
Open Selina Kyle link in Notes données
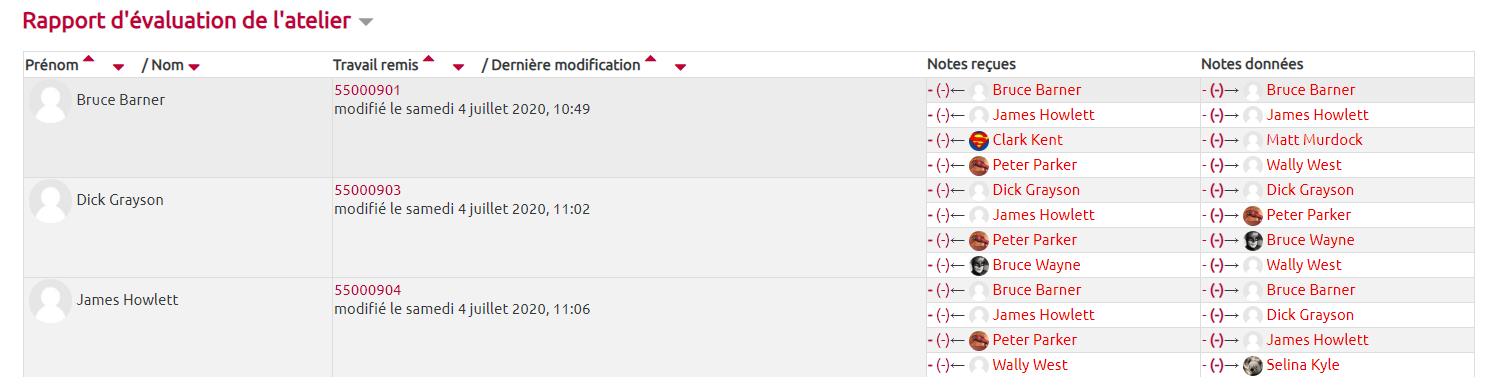point(1303,365)
